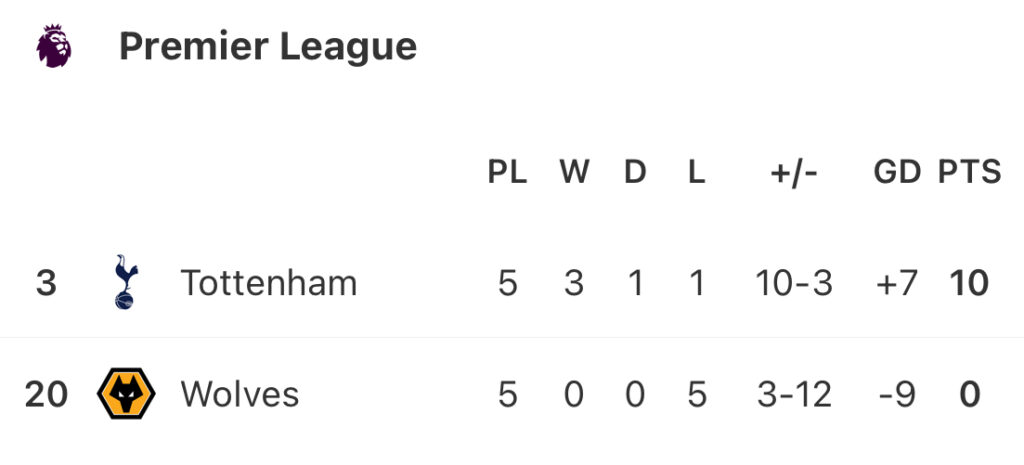
Task: Click Wolves' position number 20
Action: [46, 395]
